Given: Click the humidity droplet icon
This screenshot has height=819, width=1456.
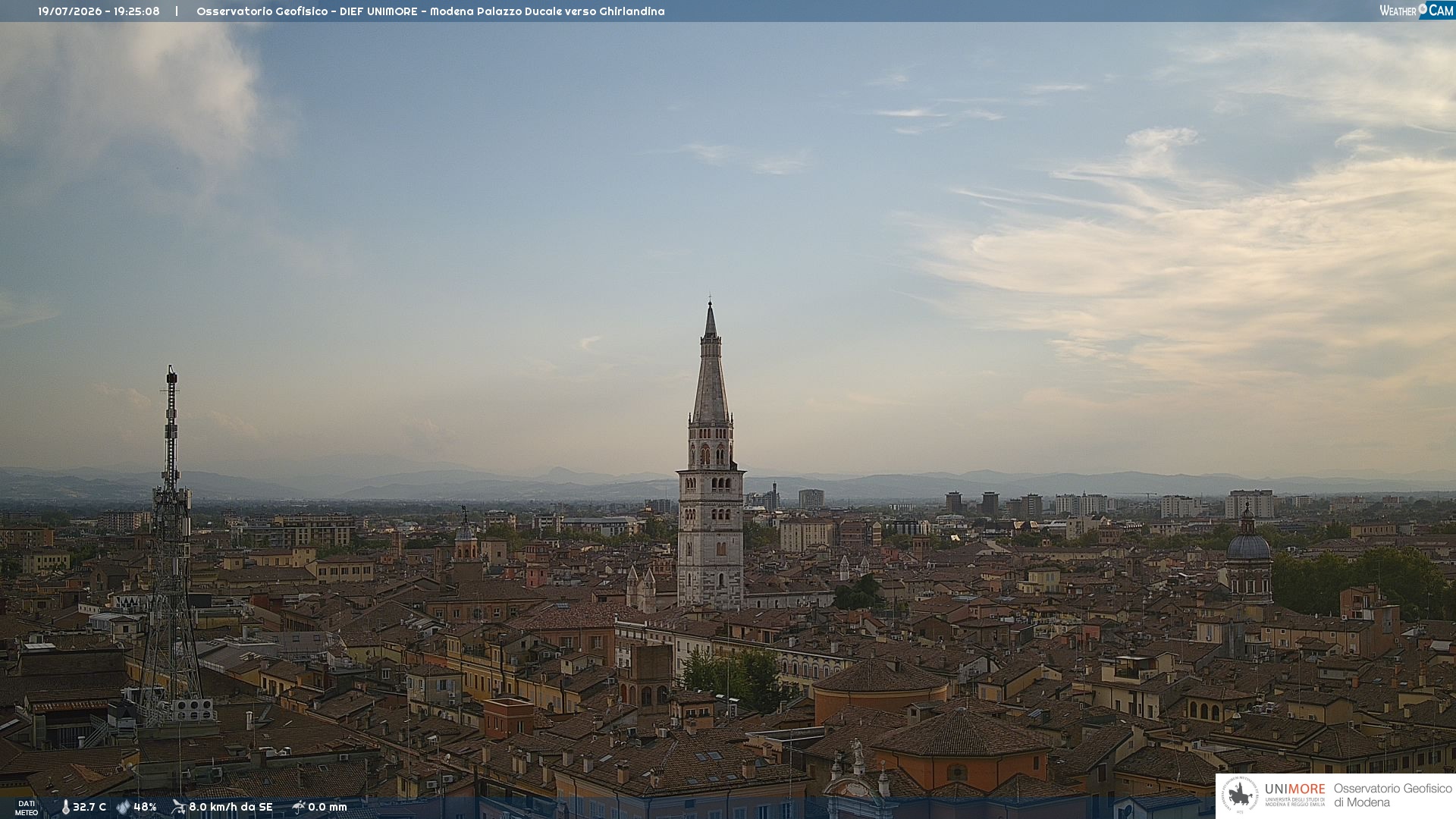Looking at the screenshot, I should (124, 807).
